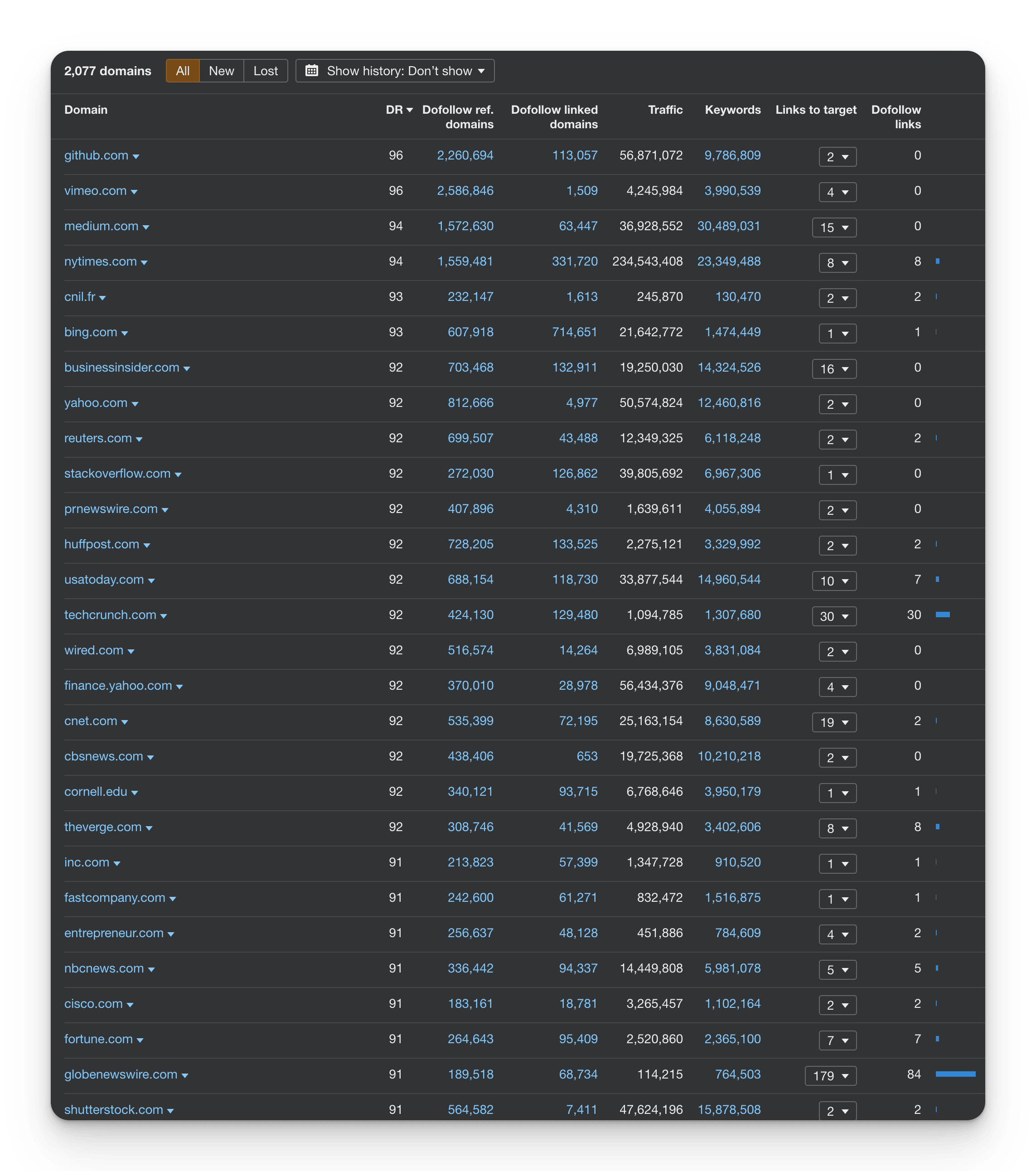This screenshot has width=1036, height=1171.
Task: Expand links to target for github.com
Action: pyautogui.click(x=838, y=156)
